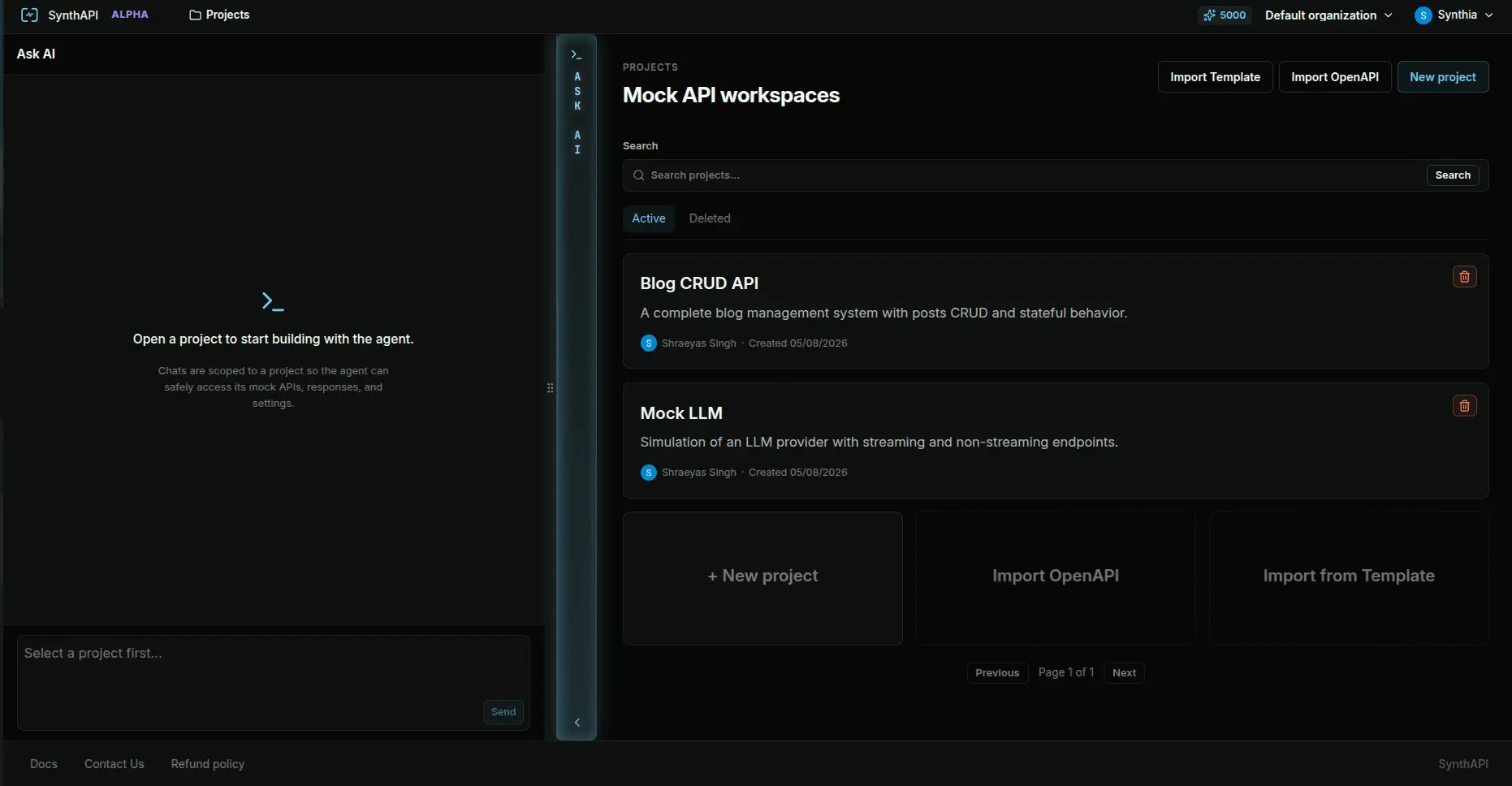Open the Projects nav link
Viewport: 1512px width, 786px height.
pos(219,15)
